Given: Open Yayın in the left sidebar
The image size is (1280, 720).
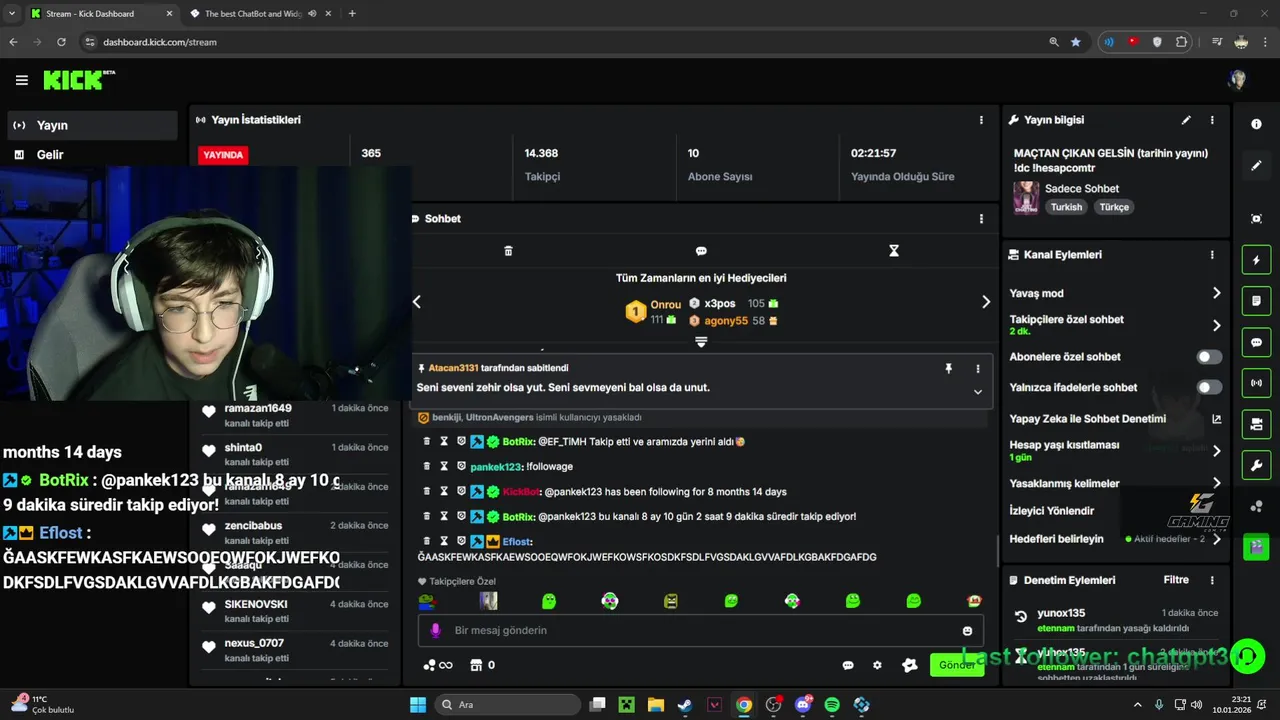Looking at the screenshot, I should tap(93, 125).
